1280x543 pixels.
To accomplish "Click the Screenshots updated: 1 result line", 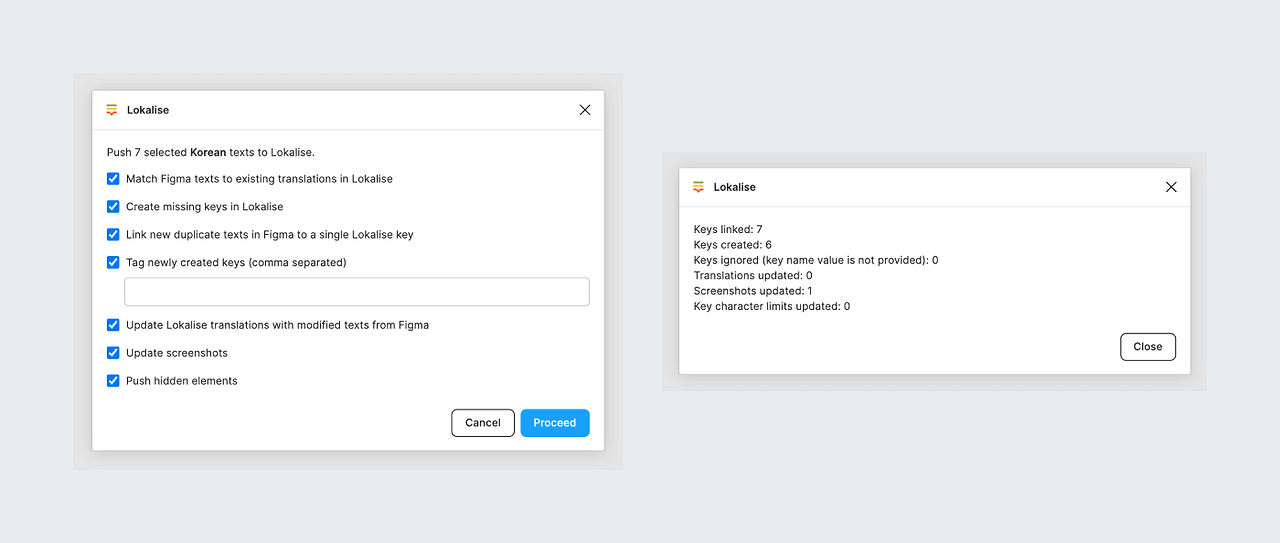I will (753, 291).
